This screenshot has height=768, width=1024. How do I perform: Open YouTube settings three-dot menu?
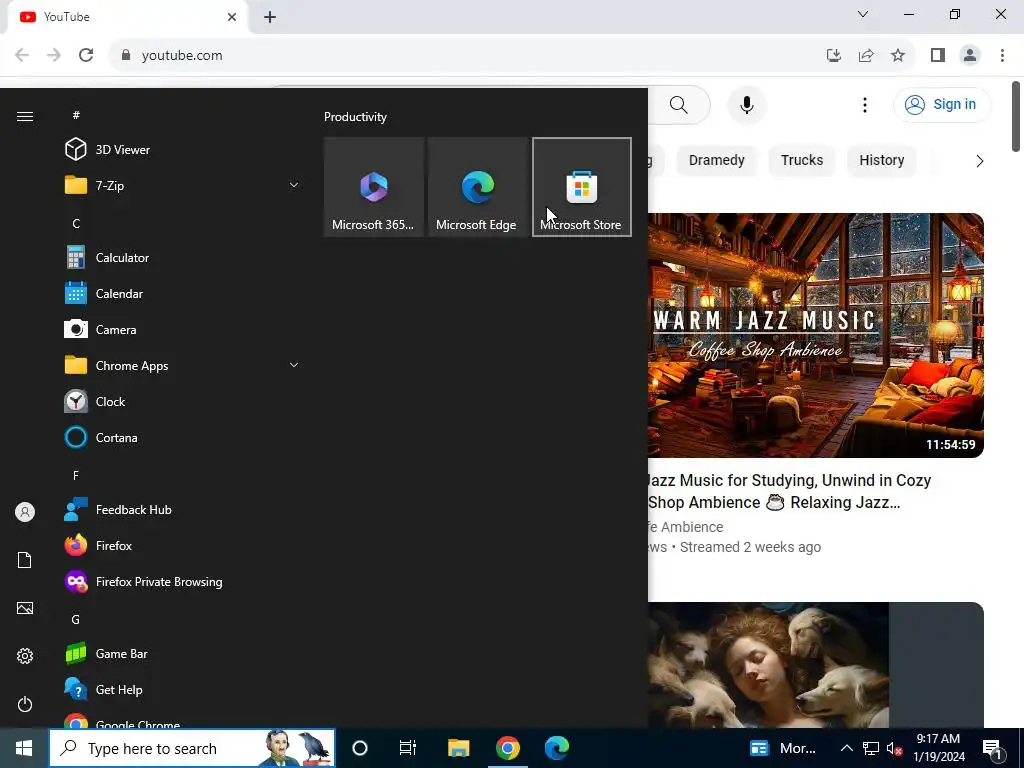[x=865, y=104]
